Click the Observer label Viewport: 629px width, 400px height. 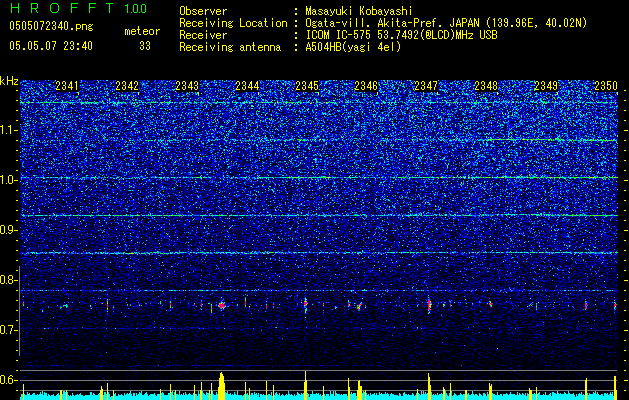[203, 11]
